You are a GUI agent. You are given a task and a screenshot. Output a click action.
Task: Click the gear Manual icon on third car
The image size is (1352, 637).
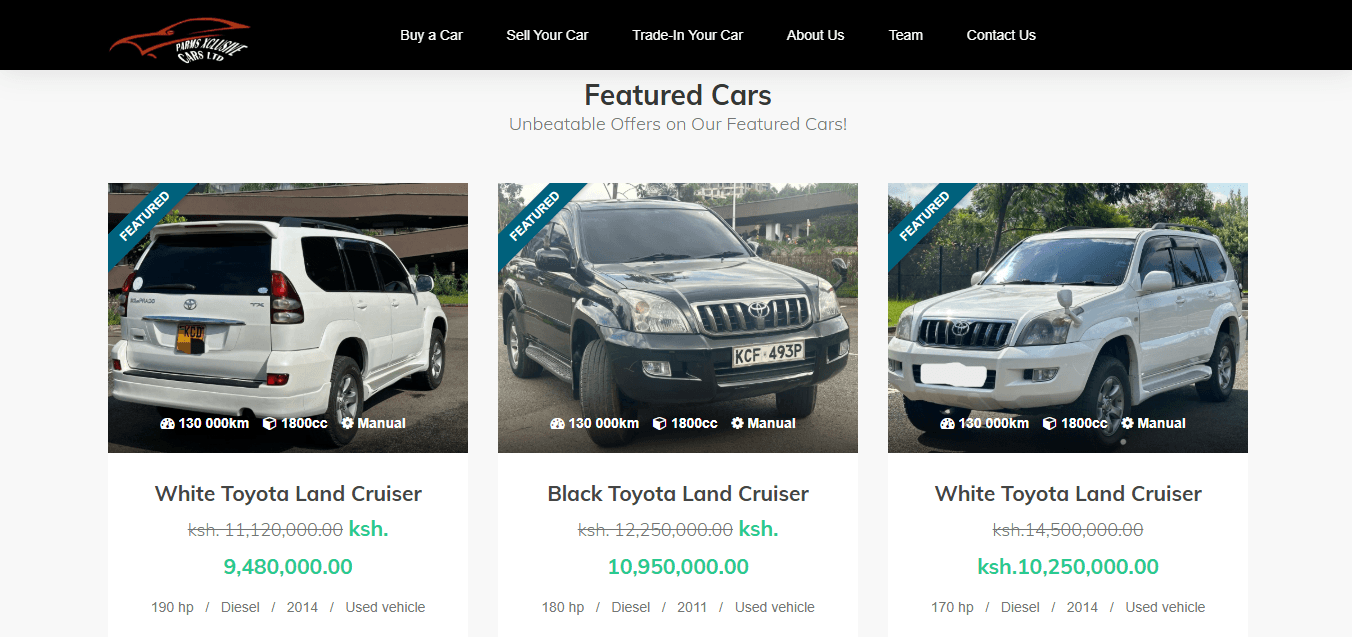pos(1127,423)
